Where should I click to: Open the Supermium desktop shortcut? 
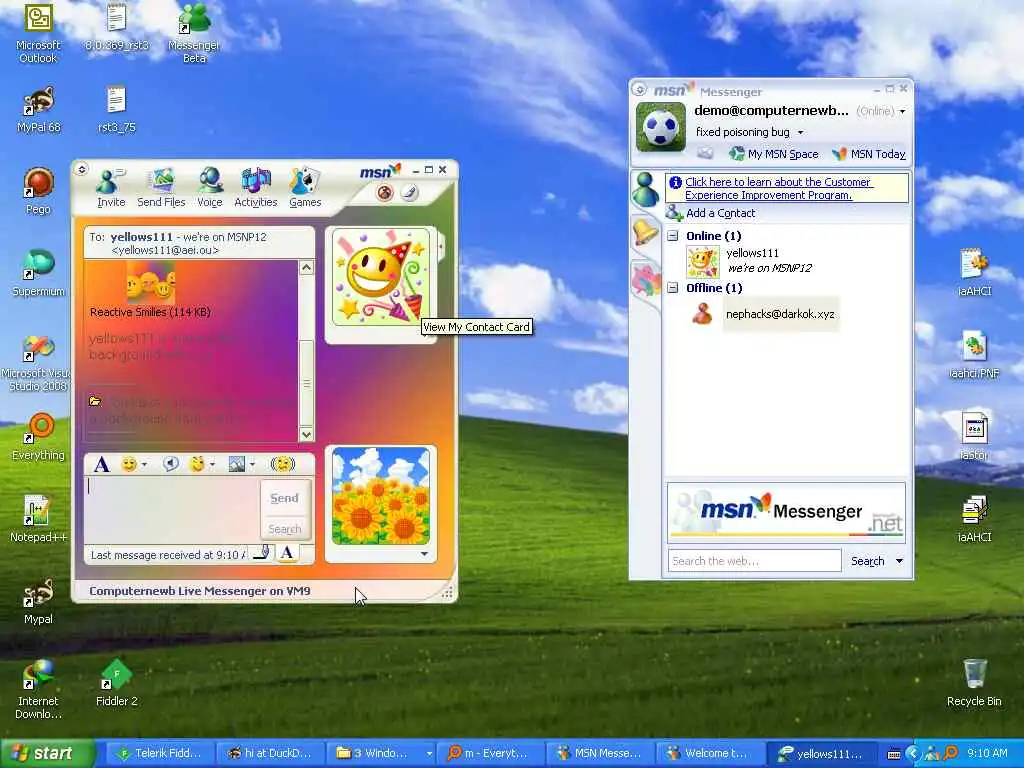tap(38, 274)
